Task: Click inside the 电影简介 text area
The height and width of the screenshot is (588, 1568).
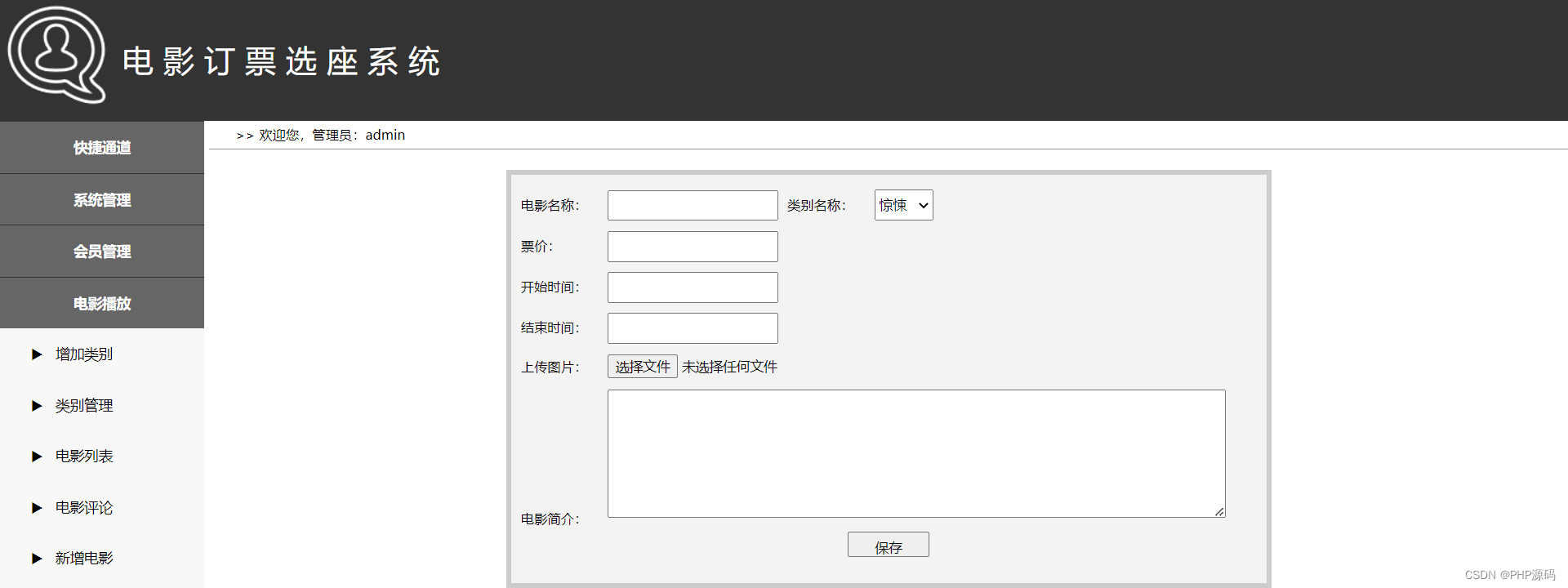Action: pyautogui.click(x=916, y=453)
